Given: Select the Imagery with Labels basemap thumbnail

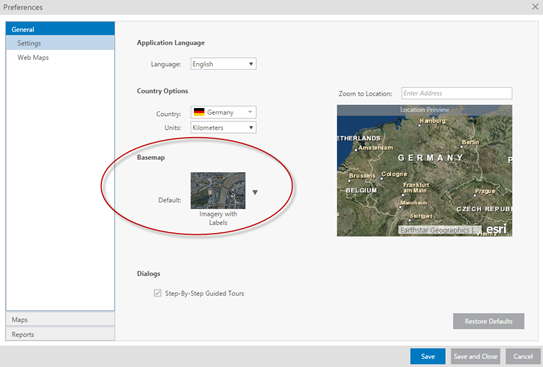Looking at the screenshot, I should coord(218,190).
